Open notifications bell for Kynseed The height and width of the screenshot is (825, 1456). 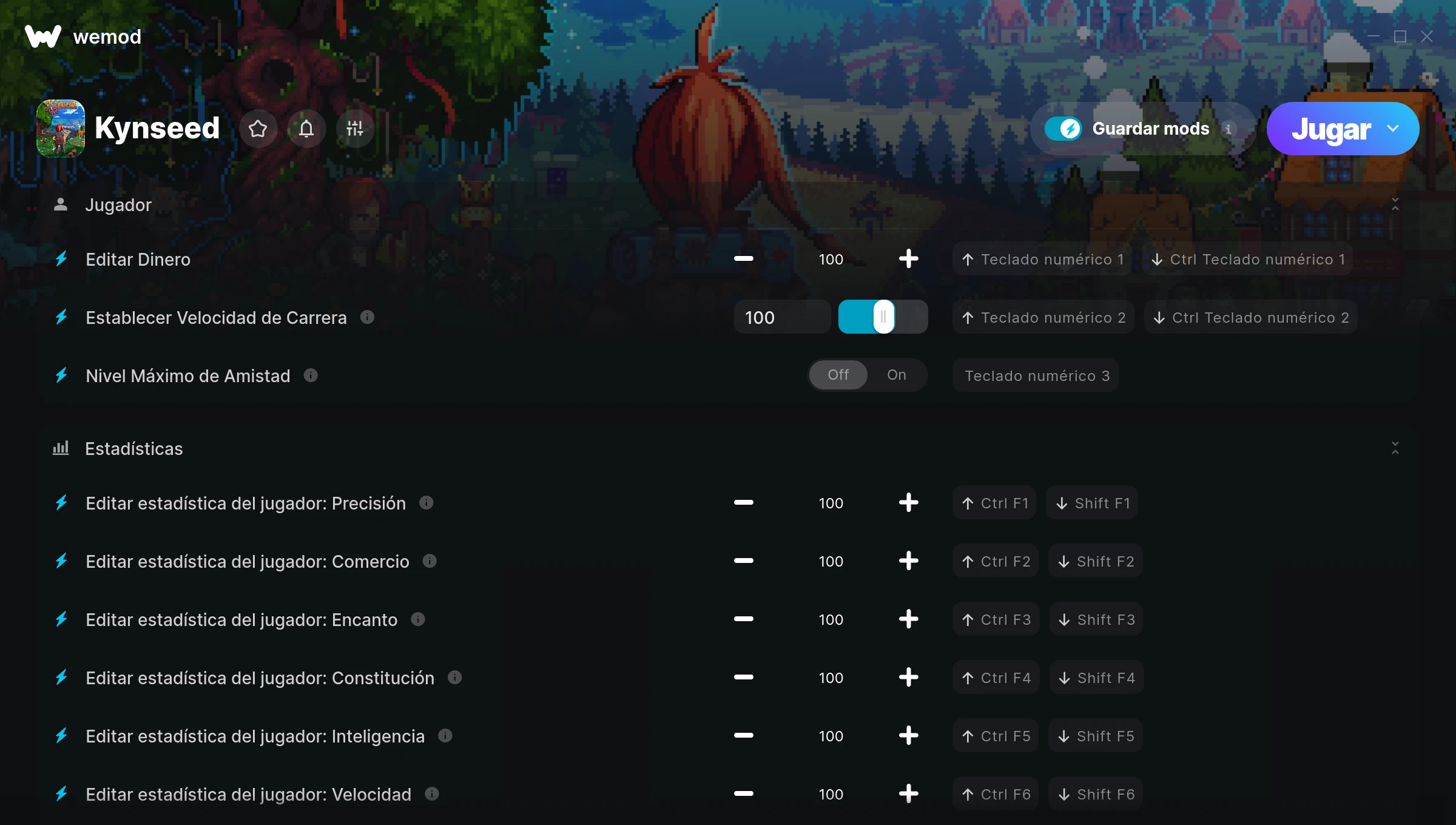306,129
